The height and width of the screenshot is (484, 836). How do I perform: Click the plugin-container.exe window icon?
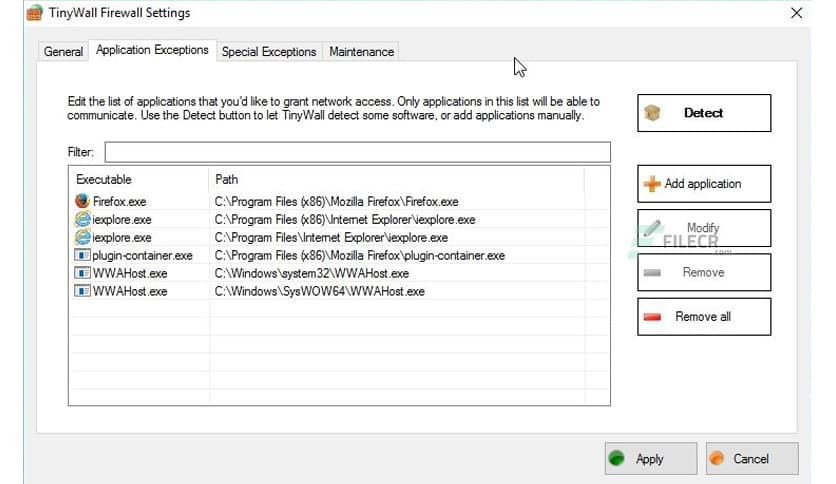(x=82, y=255)
